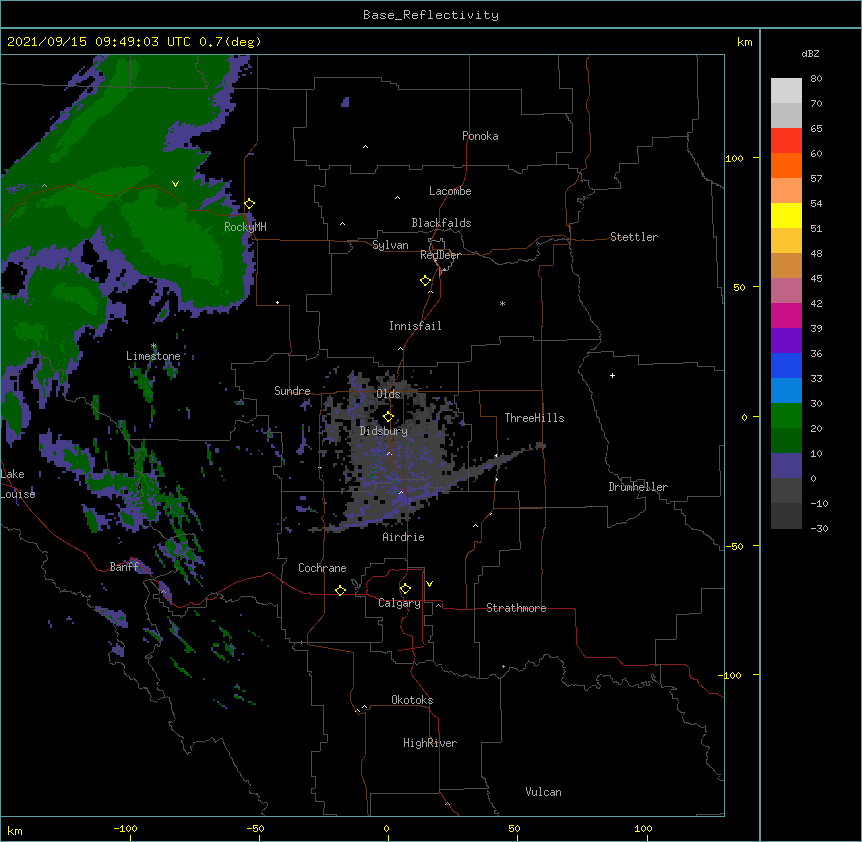
Task: Click the RockyMH label
Action: tap(245, 226)
